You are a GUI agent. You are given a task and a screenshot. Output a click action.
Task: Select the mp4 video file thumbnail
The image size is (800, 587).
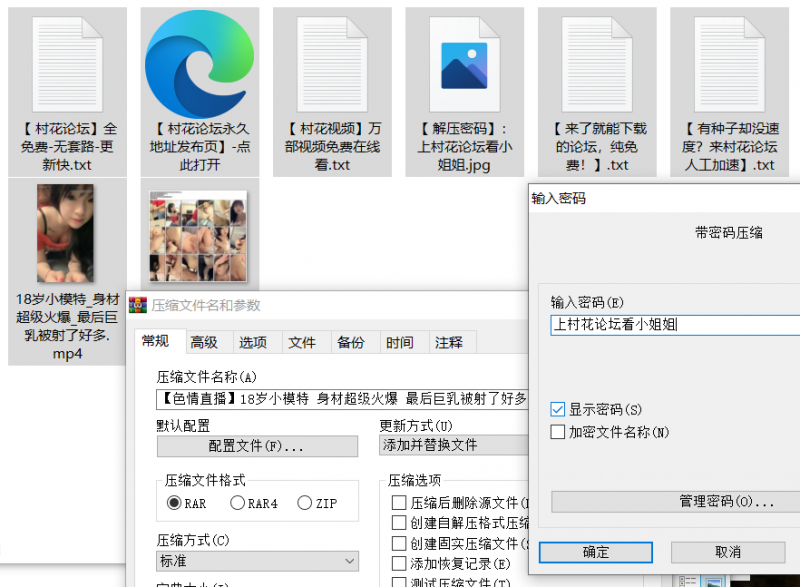coord(65,233)
